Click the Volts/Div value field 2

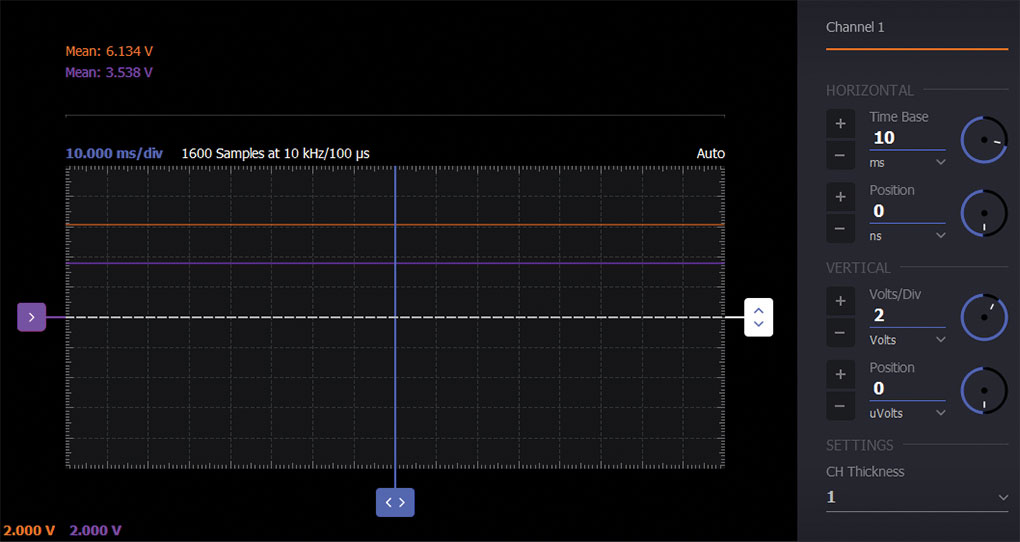(x=907, y=316)
